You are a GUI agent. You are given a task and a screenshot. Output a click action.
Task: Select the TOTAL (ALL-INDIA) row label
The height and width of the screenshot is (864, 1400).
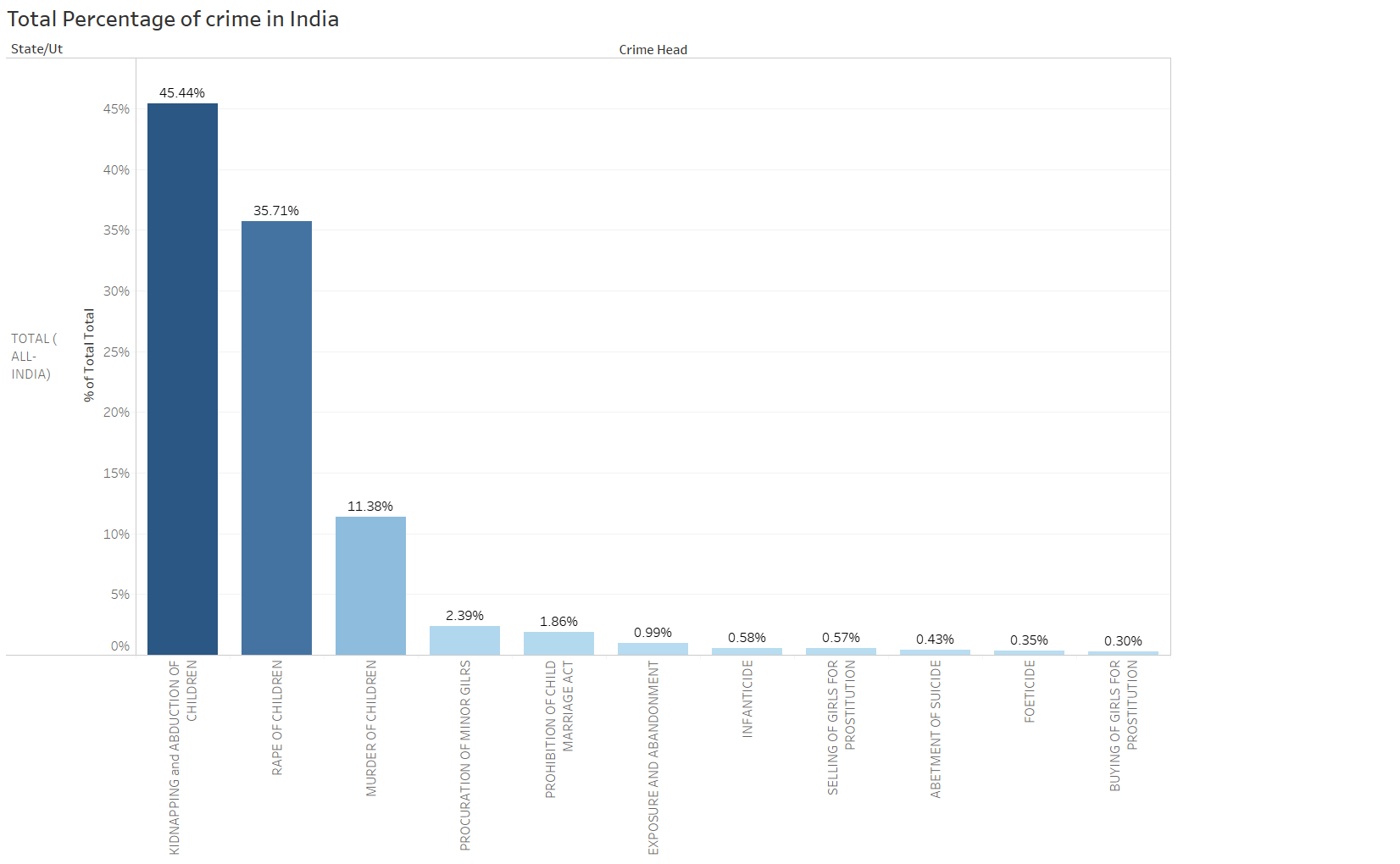(33, 357)
